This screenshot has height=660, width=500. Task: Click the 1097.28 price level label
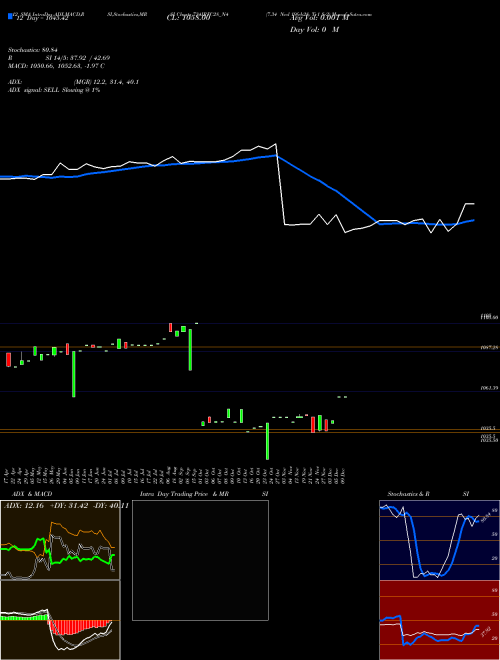(x=490, y=348)
